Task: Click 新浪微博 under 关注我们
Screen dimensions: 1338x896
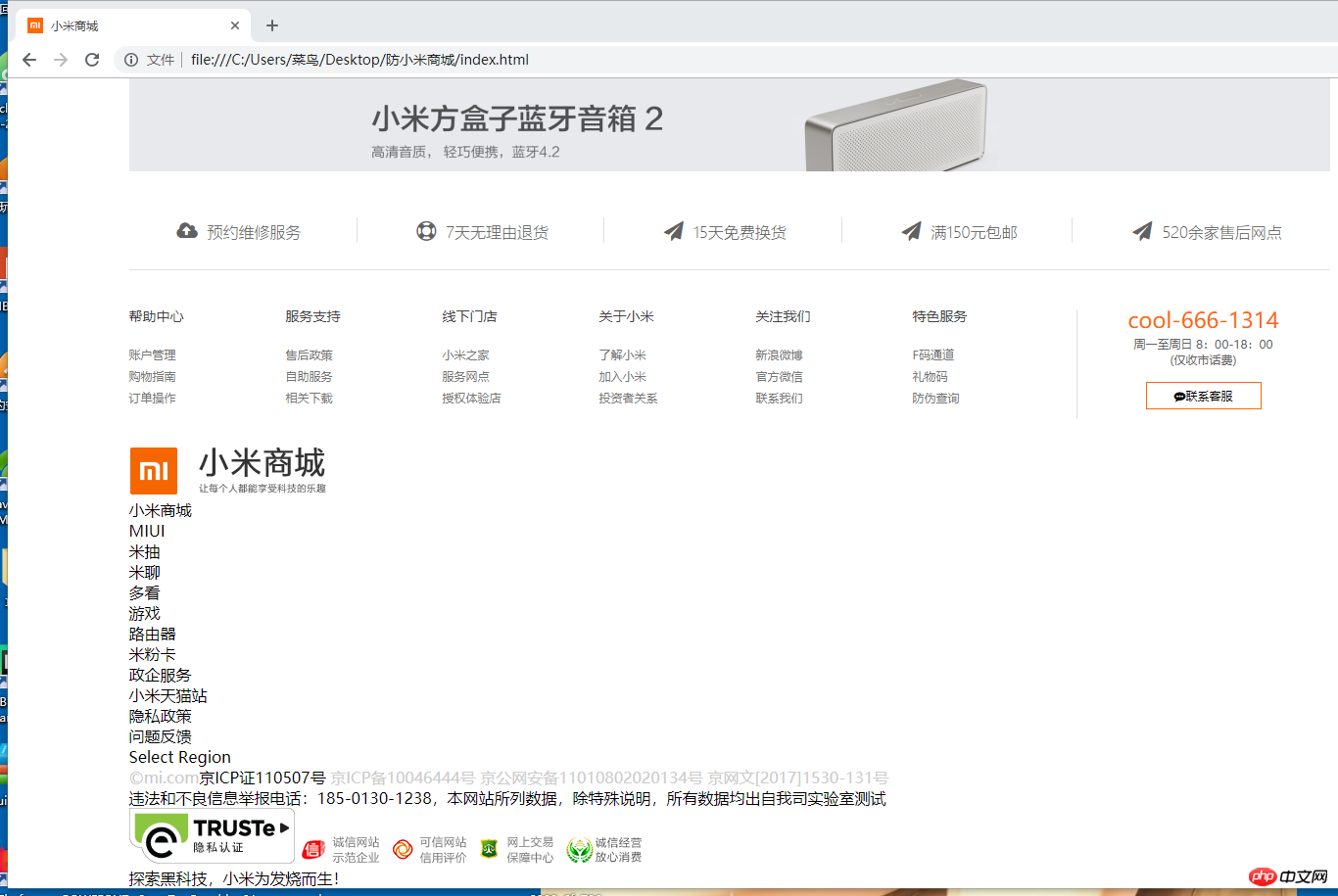Action: [779, 355]
